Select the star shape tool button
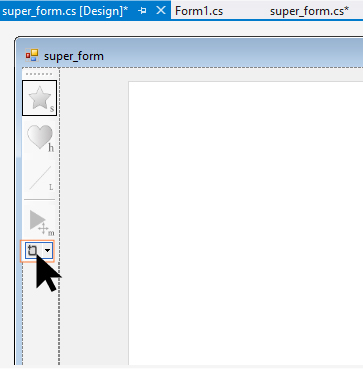Screen dimensions: 363x369 point(39,98)
